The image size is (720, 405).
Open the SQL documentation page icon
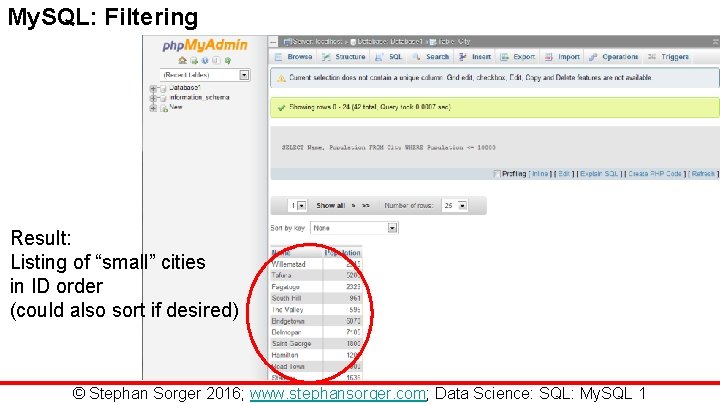tap(216, 60)
